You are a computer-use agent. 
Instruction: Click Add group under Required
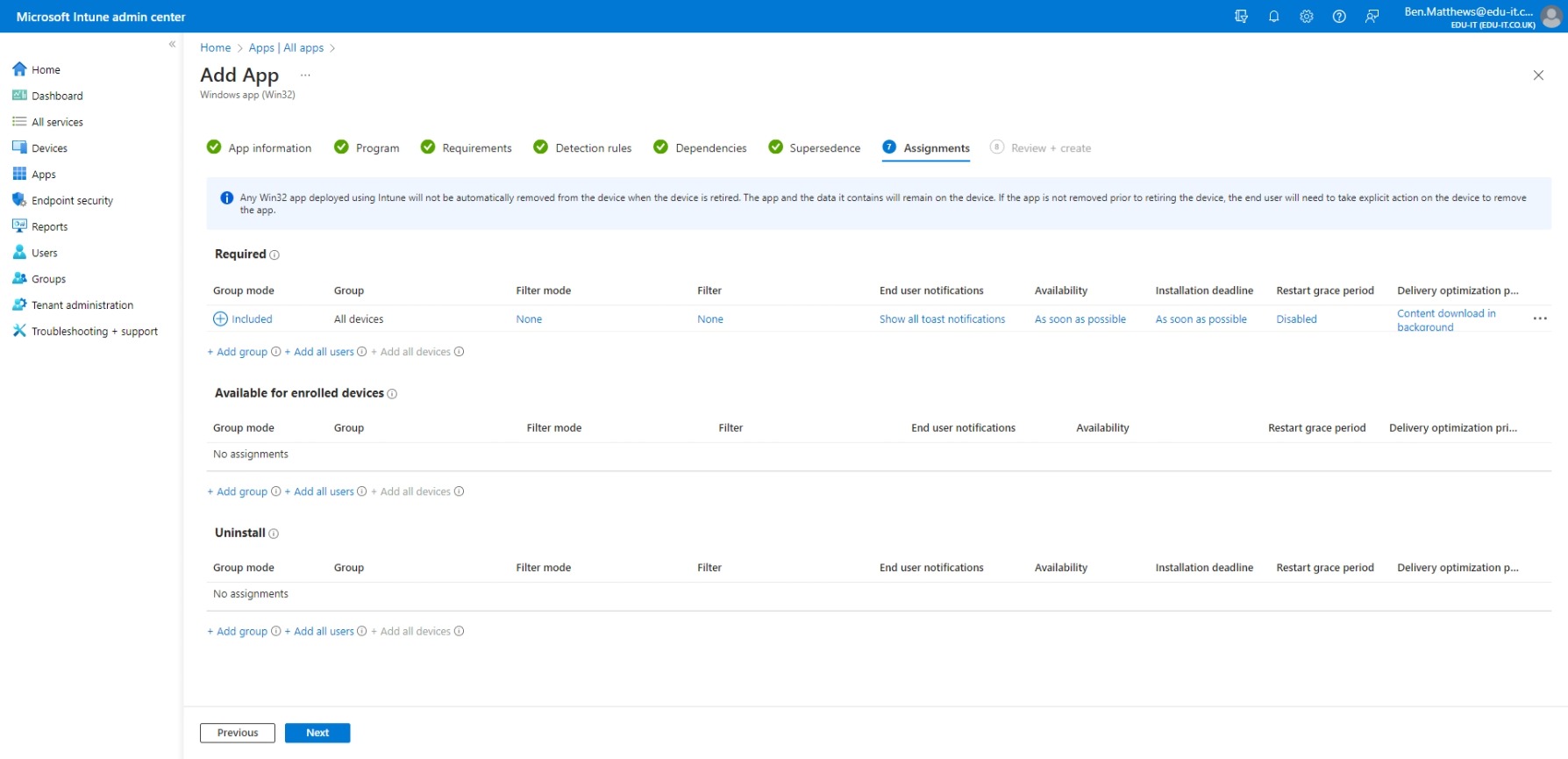point(238,352)
